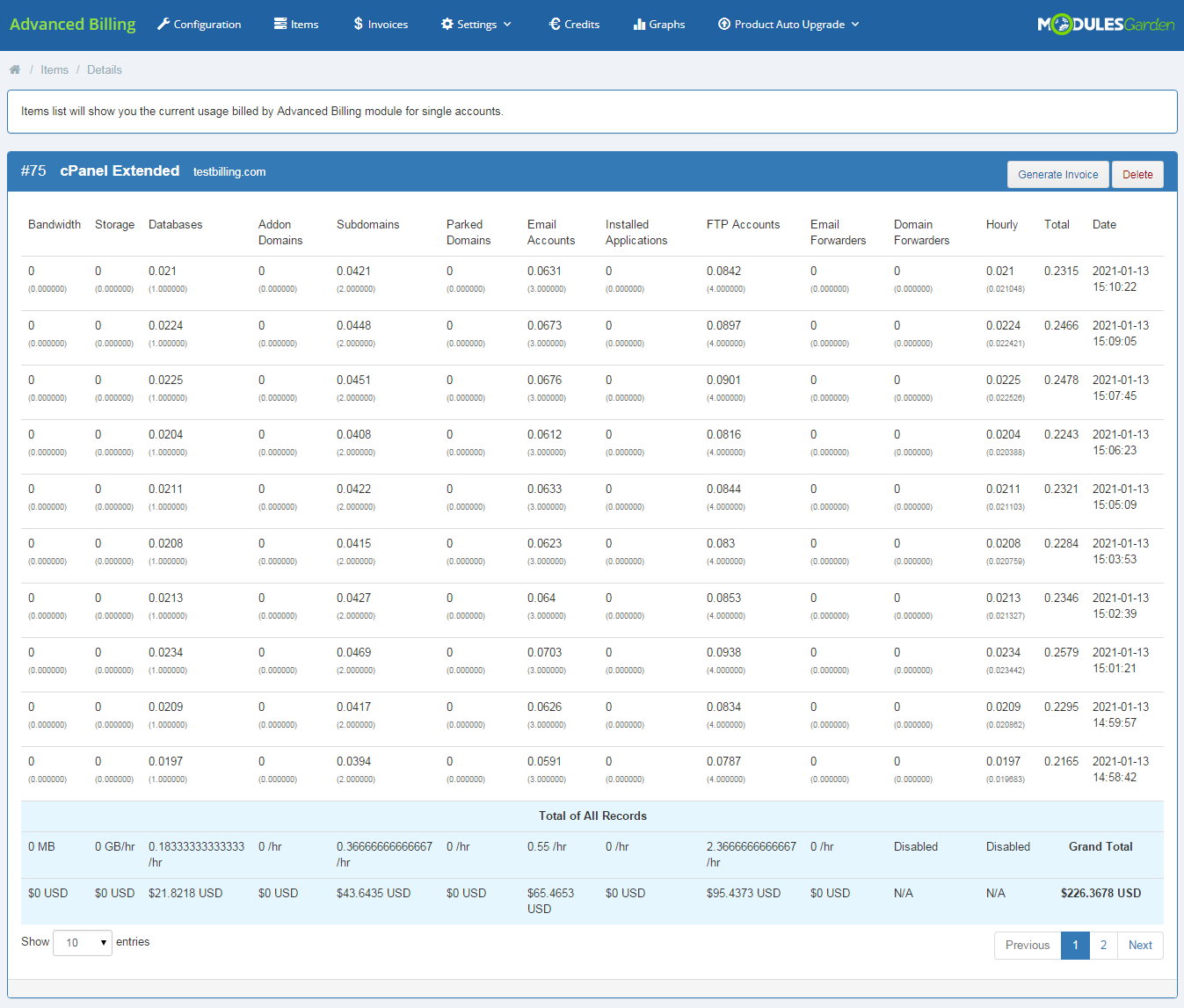The height and width of the screenshot is (1008, 1184).
Task: Click the Product Auto Upgrade info icon
Action: (723, 24)
